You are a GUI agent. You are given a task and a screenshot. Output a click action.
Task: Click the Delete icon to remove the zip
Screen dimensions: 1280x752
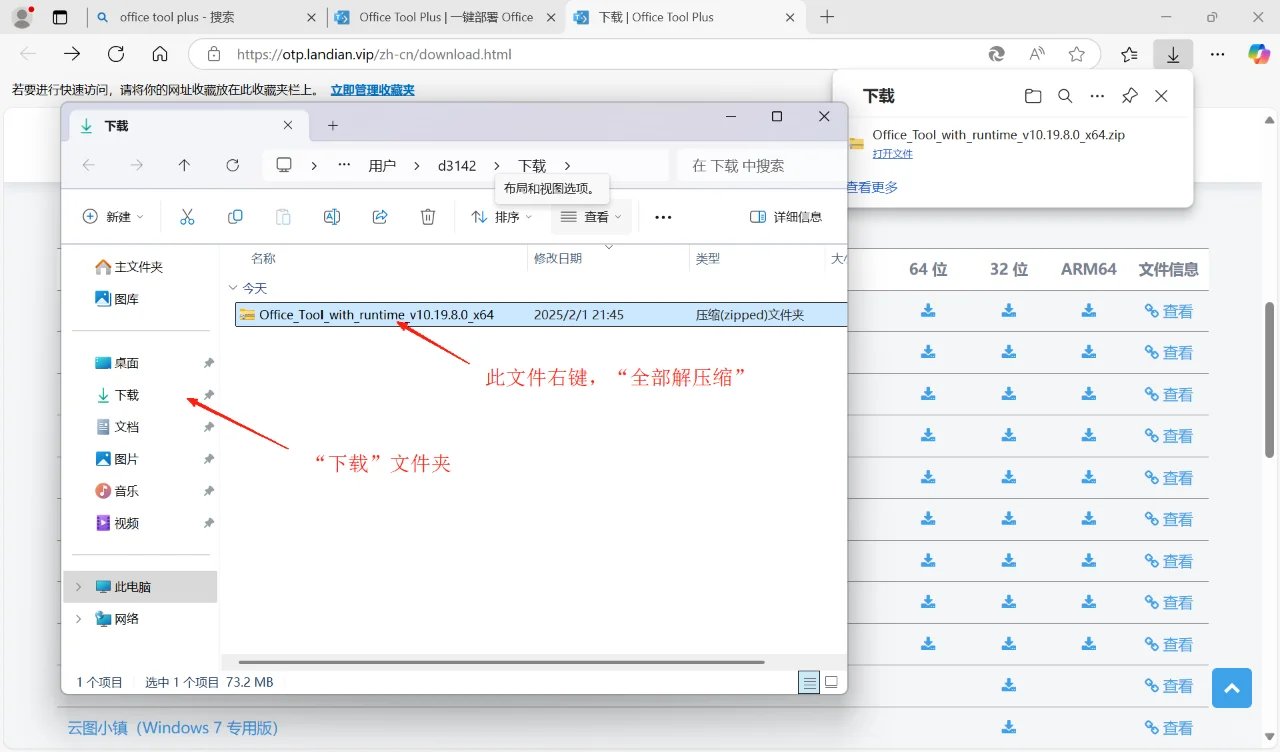(428, 216)
